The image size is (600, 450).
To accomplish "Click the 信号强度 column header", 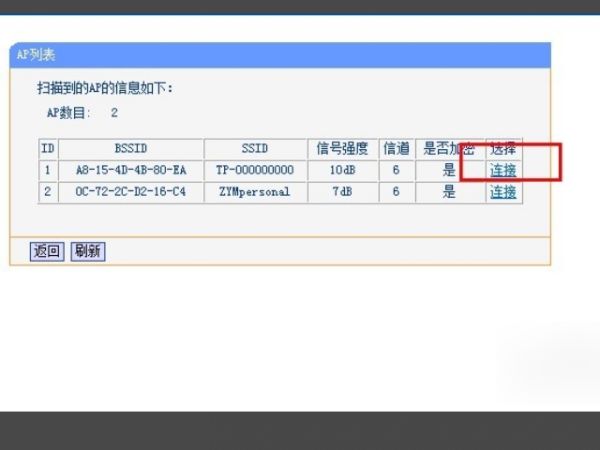I will tap(343, 149).
